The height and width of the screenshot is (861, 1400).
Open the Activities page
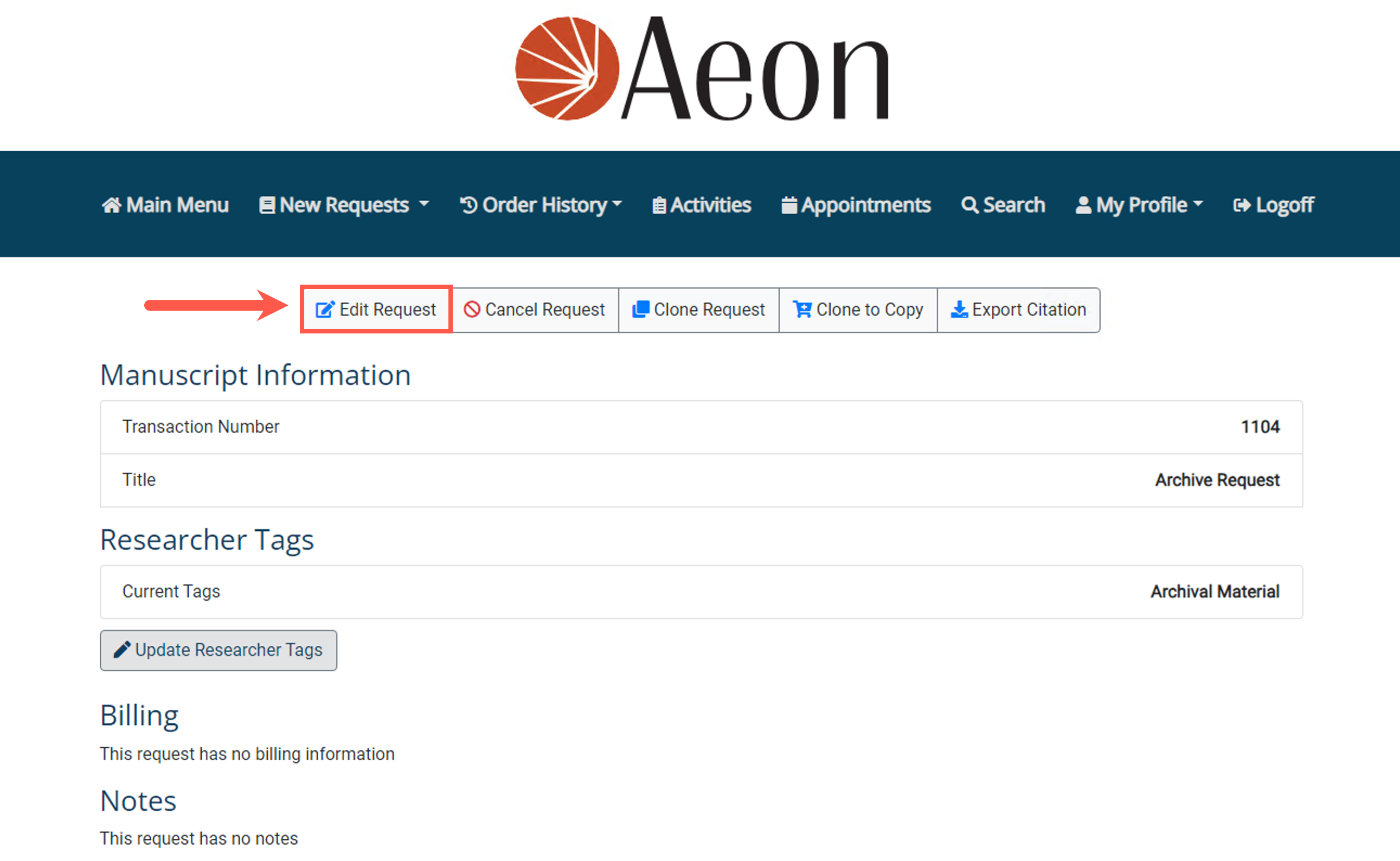[710, 205]
